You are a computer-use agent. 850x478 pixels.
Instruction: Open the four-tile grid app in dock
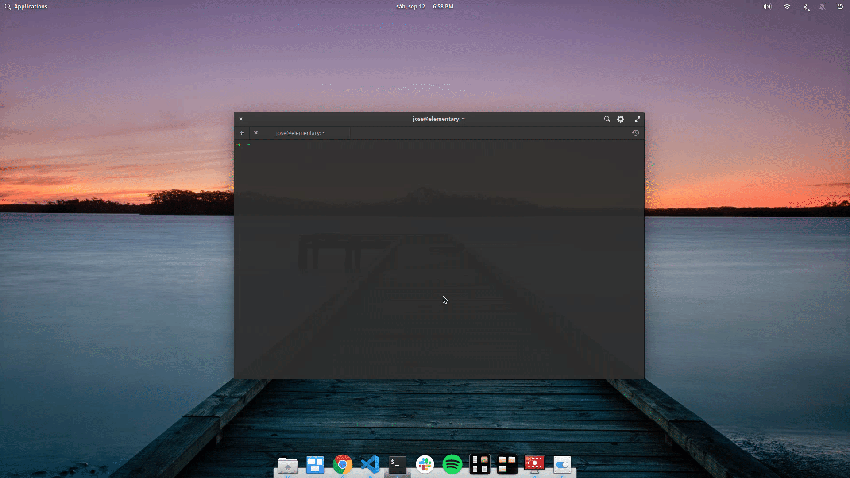tap(480, 464)
